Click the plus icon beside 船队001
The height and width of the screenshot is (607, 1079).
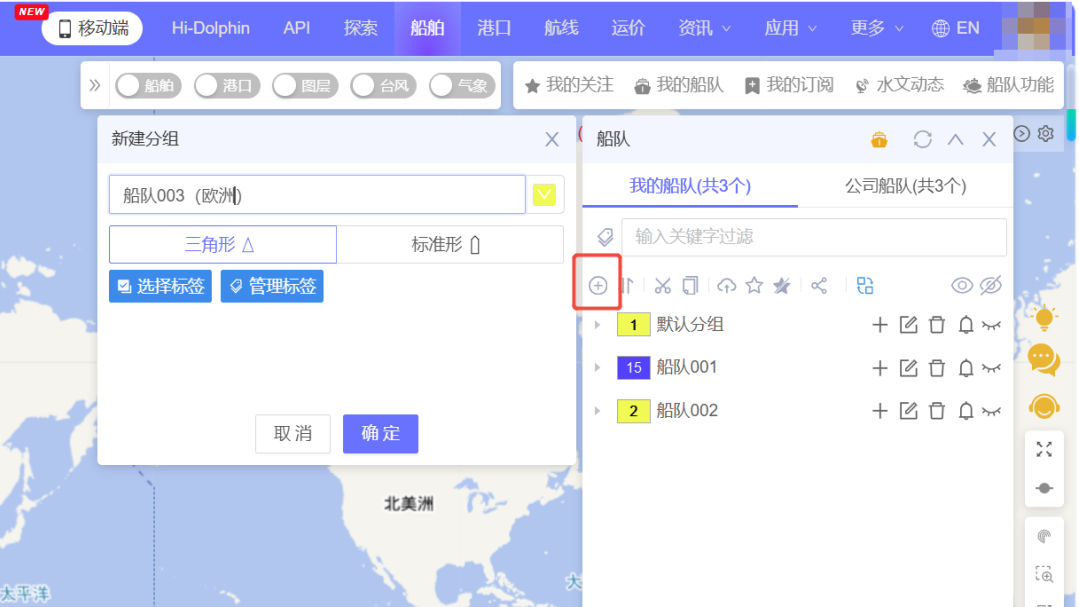(x=880, y=368)
